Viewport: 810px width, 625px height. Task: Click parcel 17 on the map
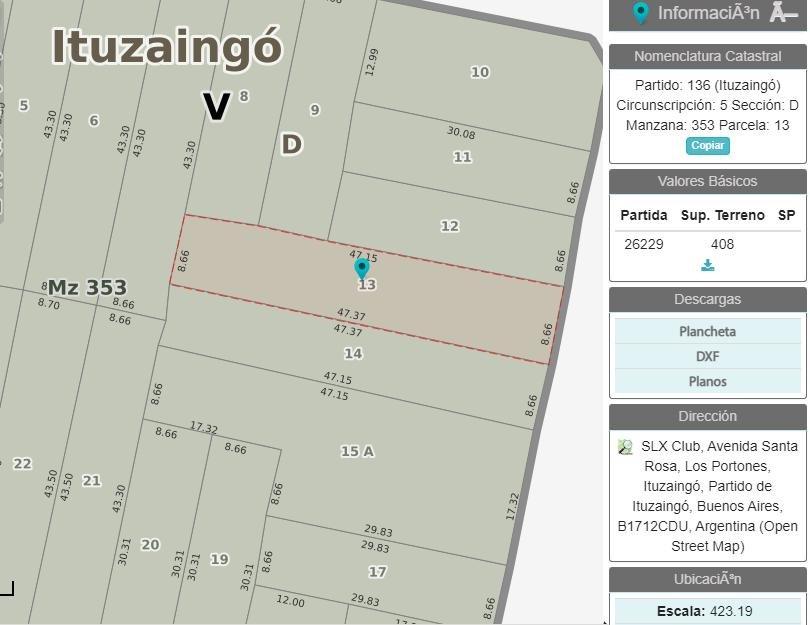(x=377, y=572)
